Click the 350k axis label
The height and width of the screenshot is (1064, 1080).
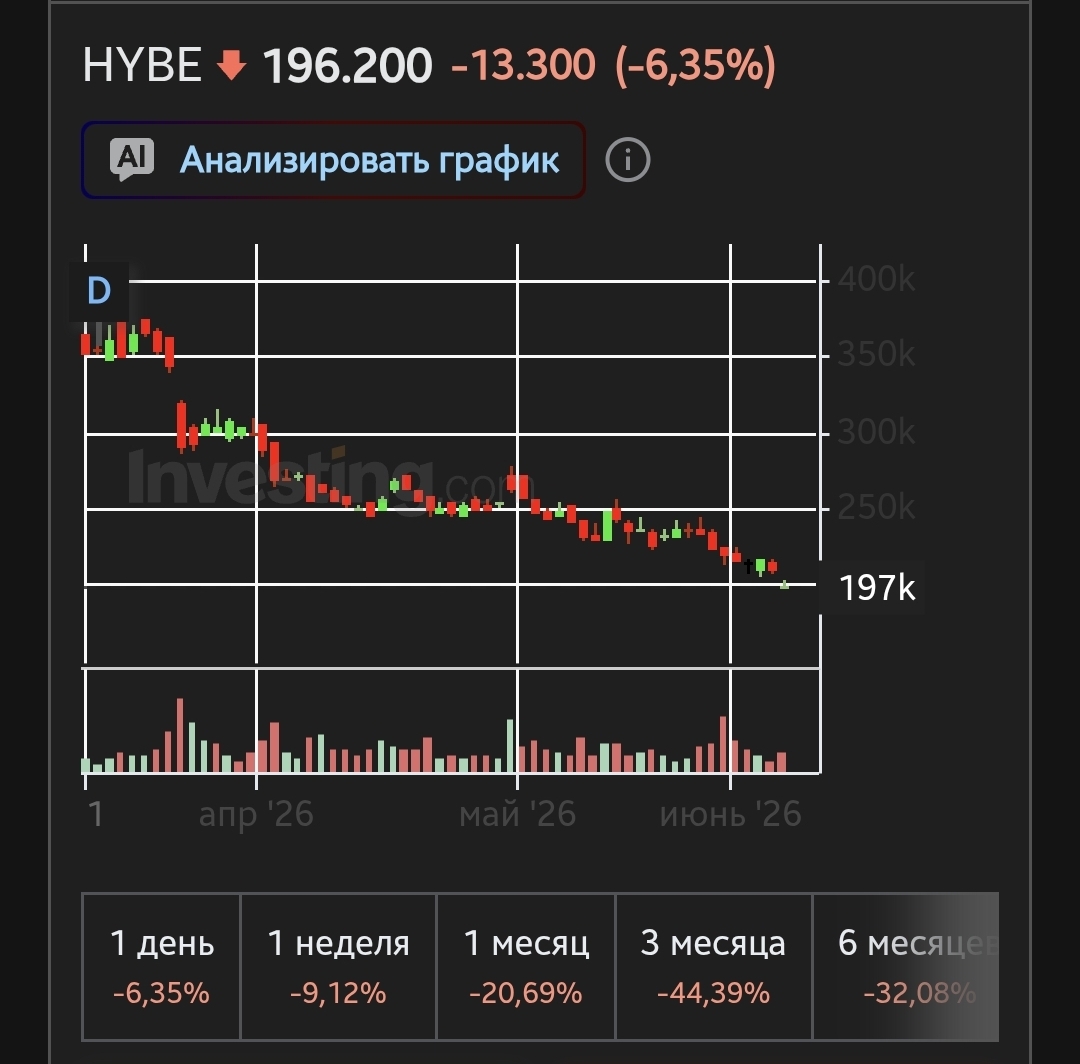click(876, 354)
